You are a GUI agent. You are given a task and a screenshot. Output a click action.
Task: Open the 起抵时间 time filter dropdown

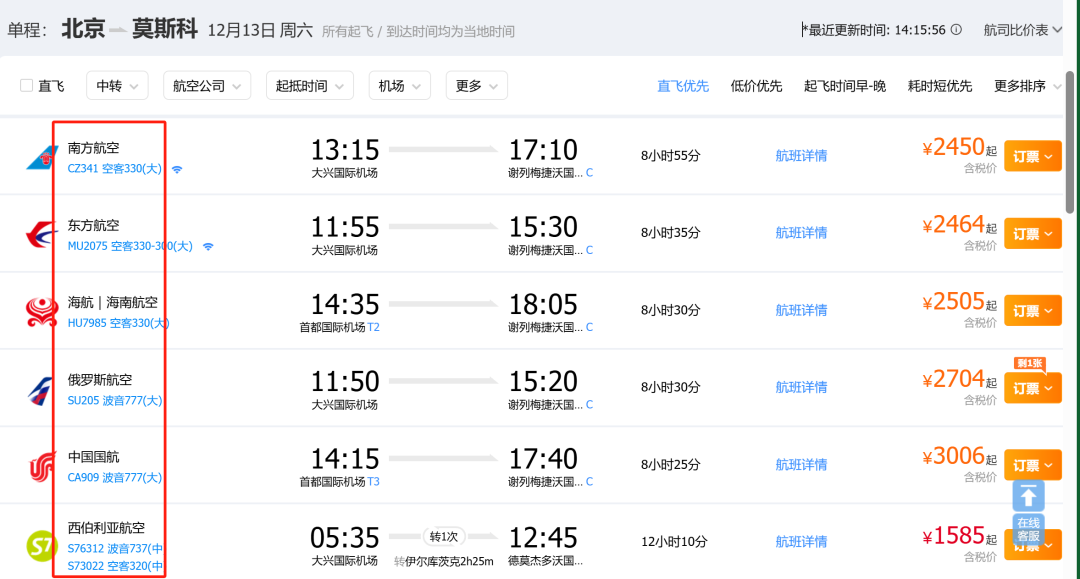(x=310, y=85)
